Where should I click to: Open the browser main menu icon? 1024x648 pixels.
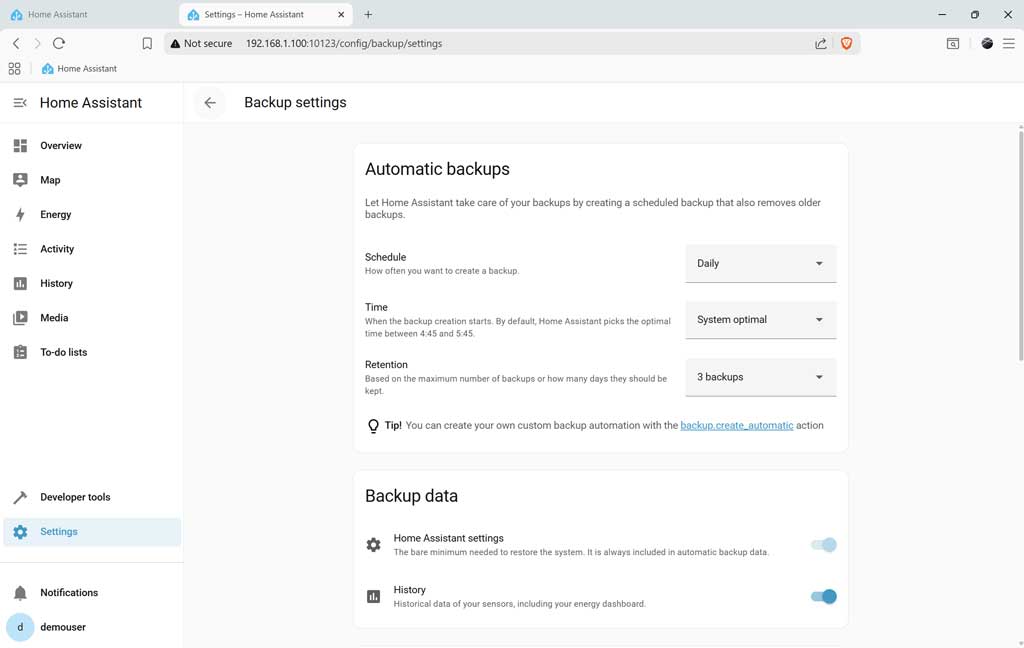1009,43
